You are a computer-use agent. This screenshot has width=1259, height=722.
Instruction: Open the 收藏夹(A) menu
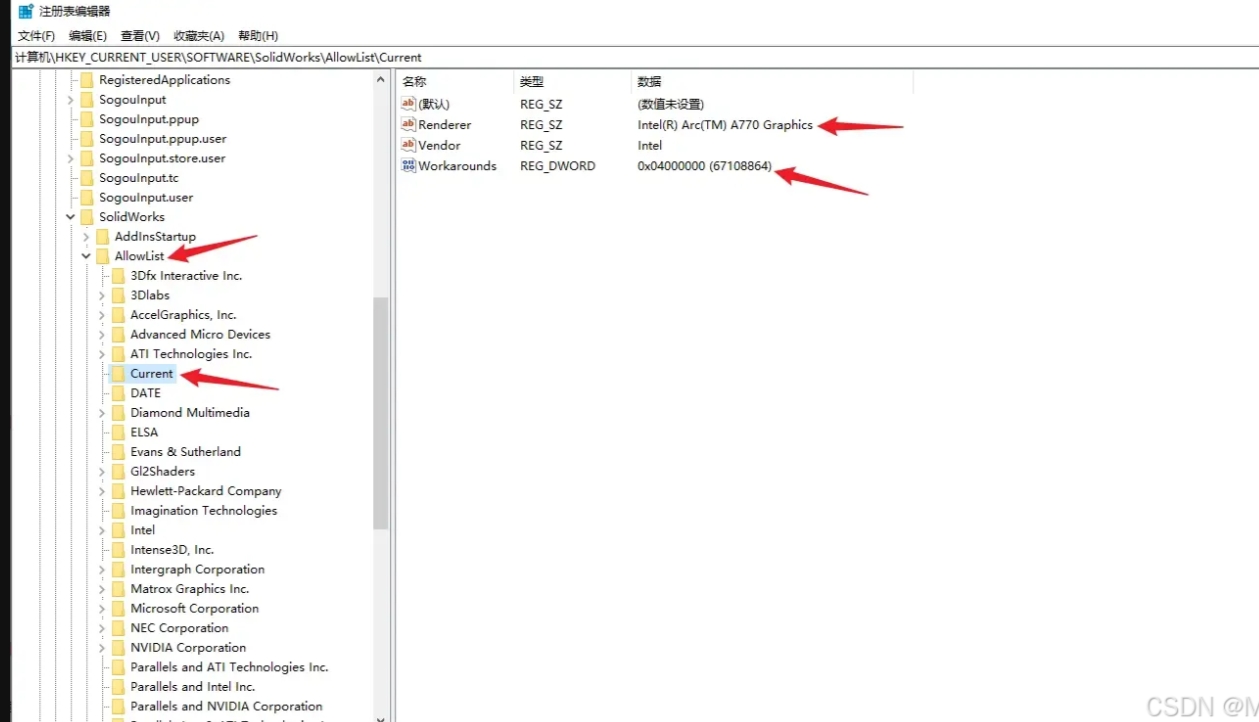[198, 36]
